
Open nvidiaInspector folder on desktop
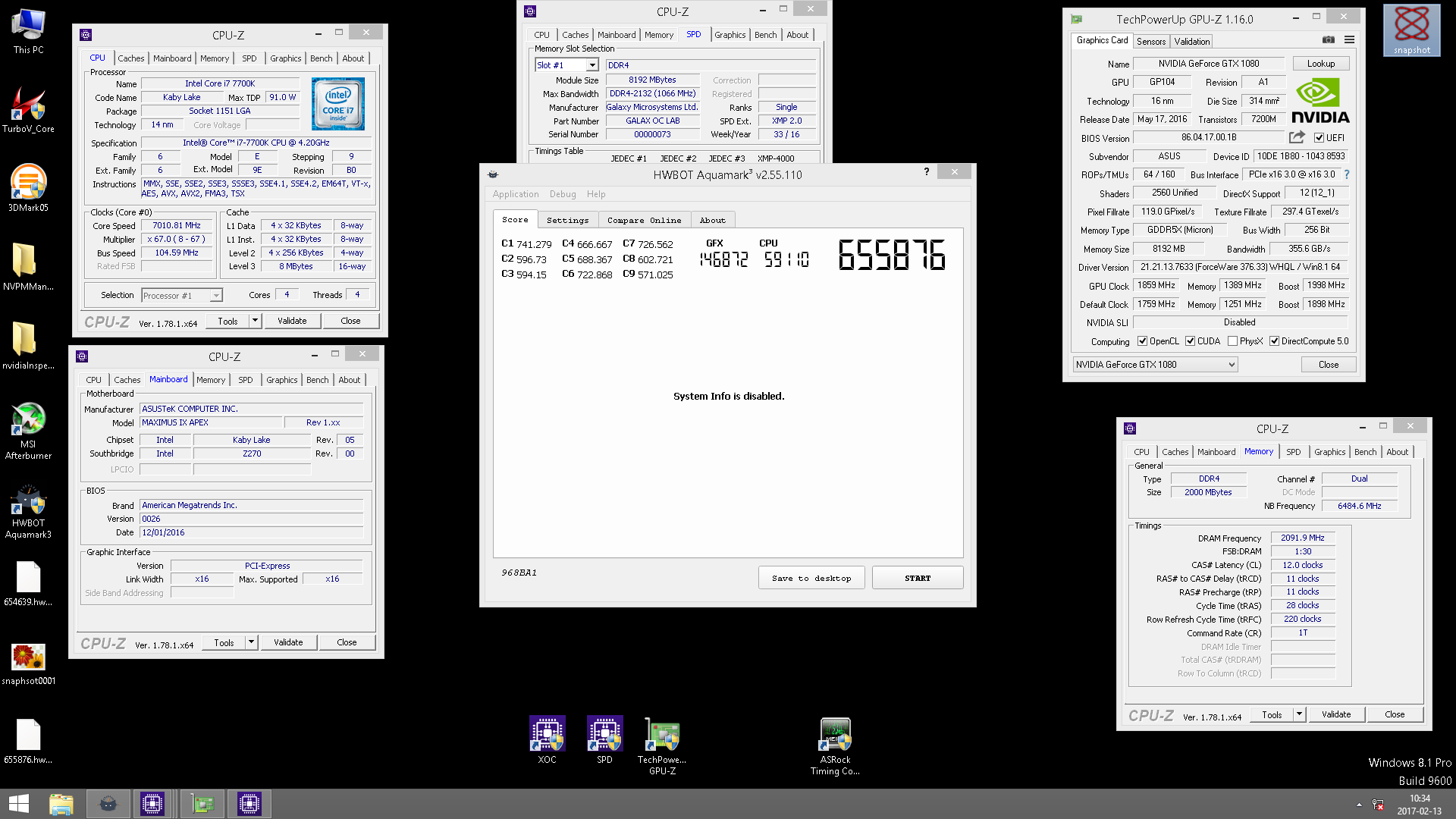pyautogui.click(x=28, y=347)
